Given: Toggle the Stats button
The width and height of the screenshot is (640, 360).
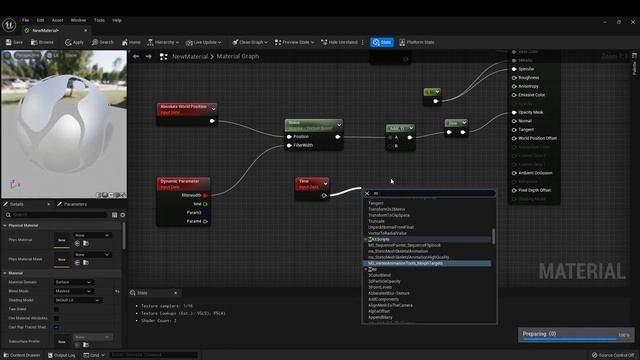Looking at the screenshot, I should 382,42.
